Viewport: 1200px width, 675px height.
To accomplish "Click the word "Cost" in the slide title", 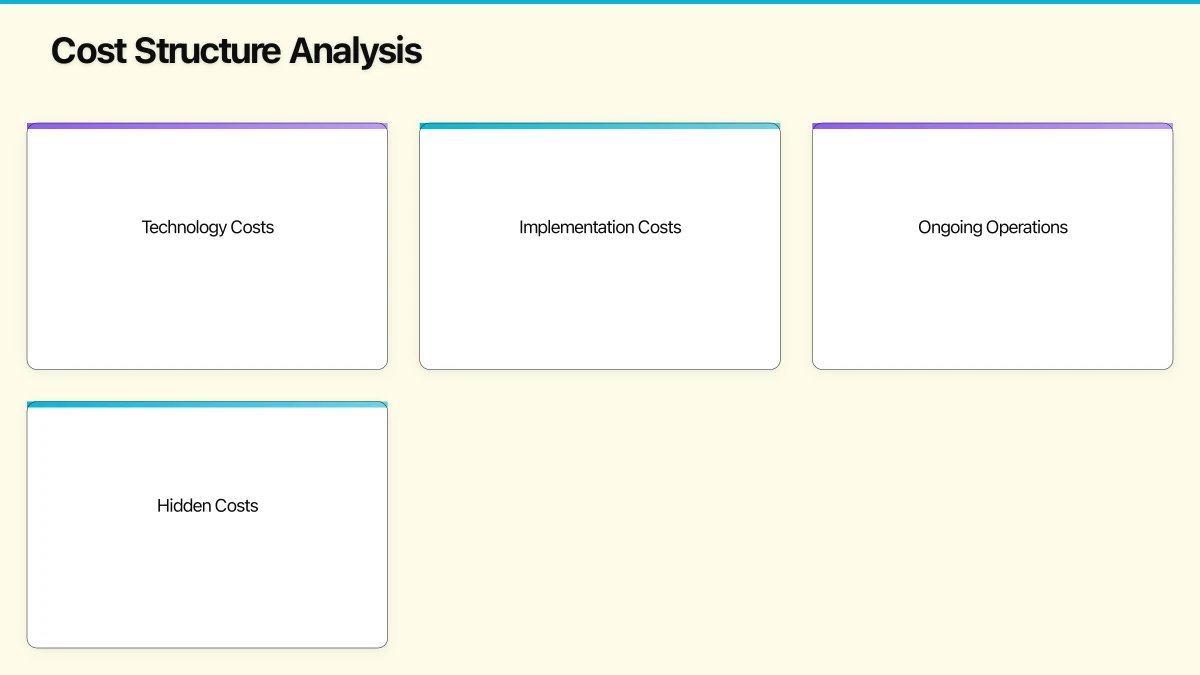I will click(x=88, y=51).
